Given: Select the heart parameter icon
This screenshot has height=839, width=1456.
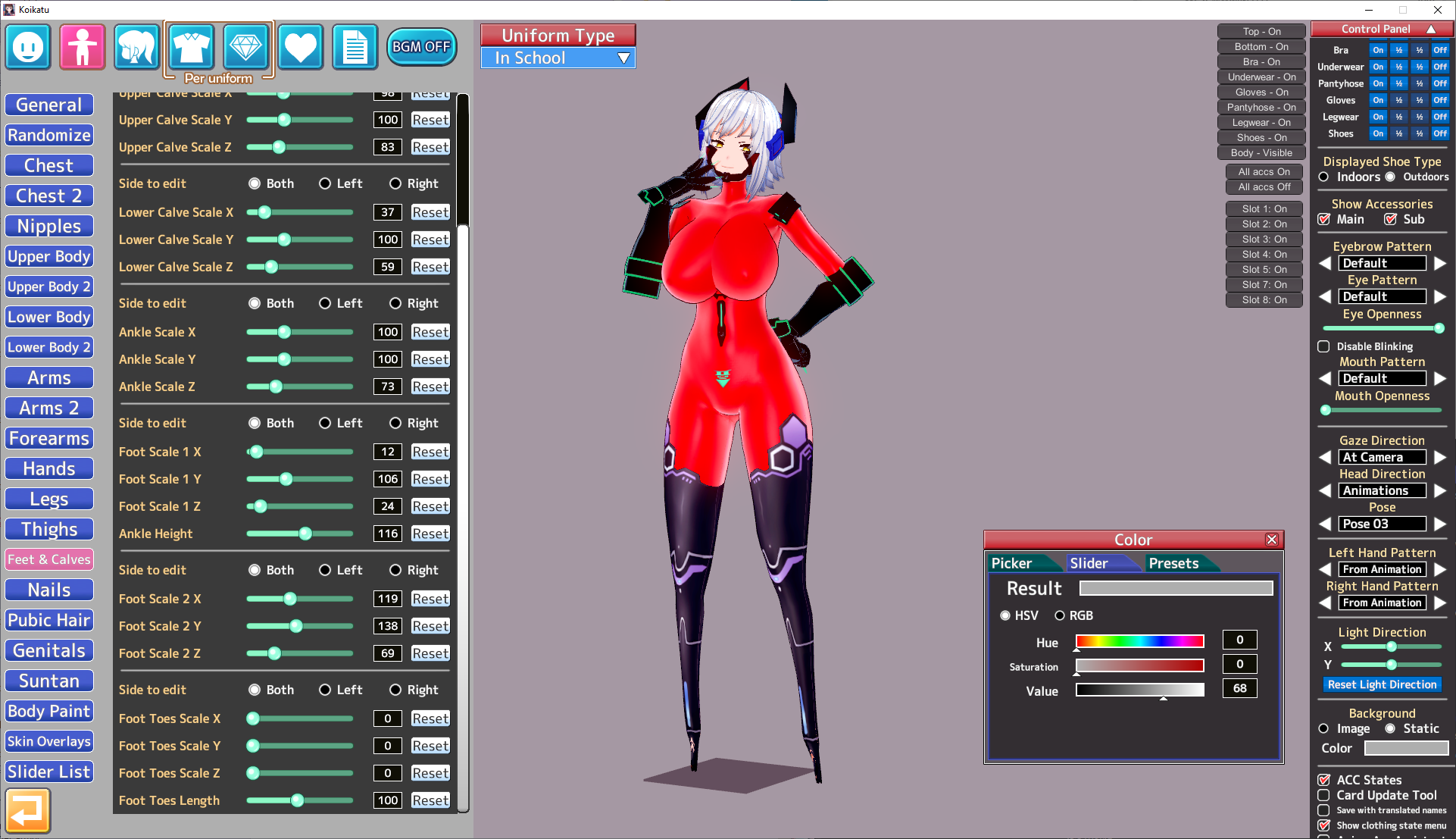Looking at the screenshot, I should point(300,47).
